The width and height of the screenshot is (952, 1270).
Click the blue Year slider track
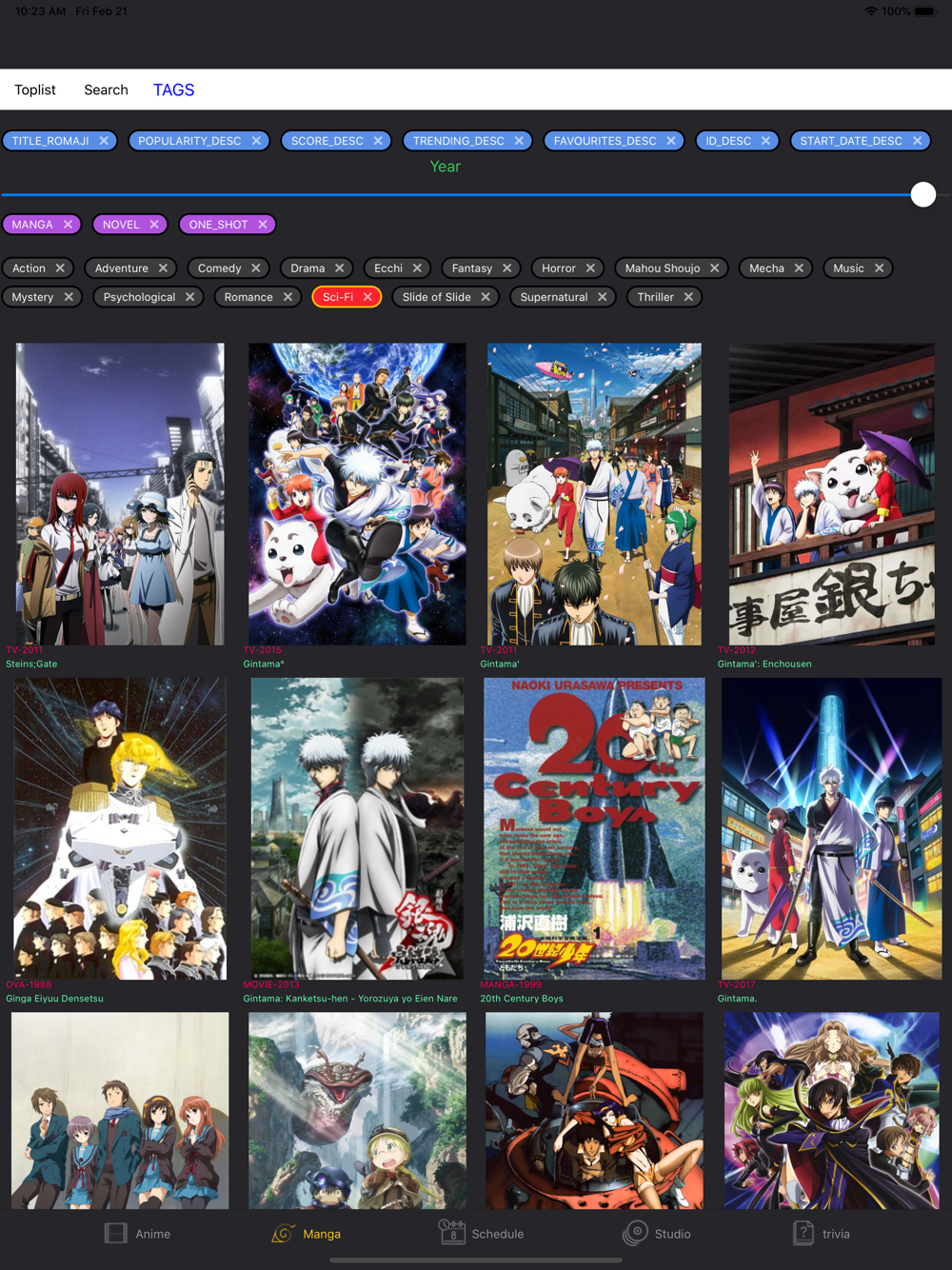point(455,194)
